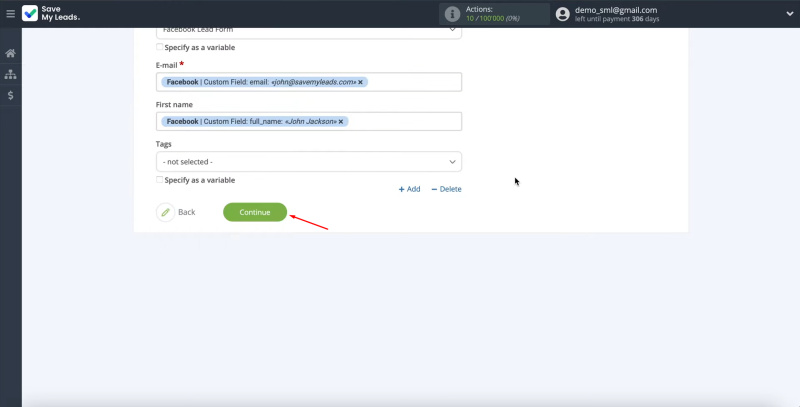The image size is (800, 407).
Task: Click the pencil Back icon
Action: 165,212
